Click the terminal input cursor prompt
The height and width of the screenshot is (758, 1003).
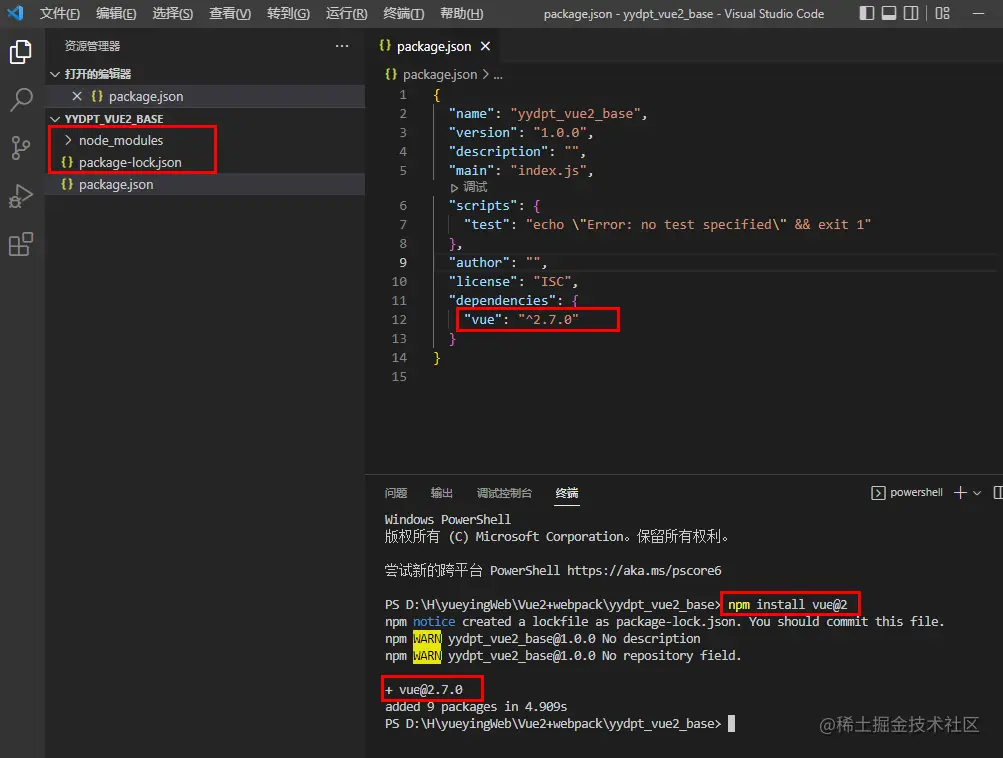(x=731, y=723)
